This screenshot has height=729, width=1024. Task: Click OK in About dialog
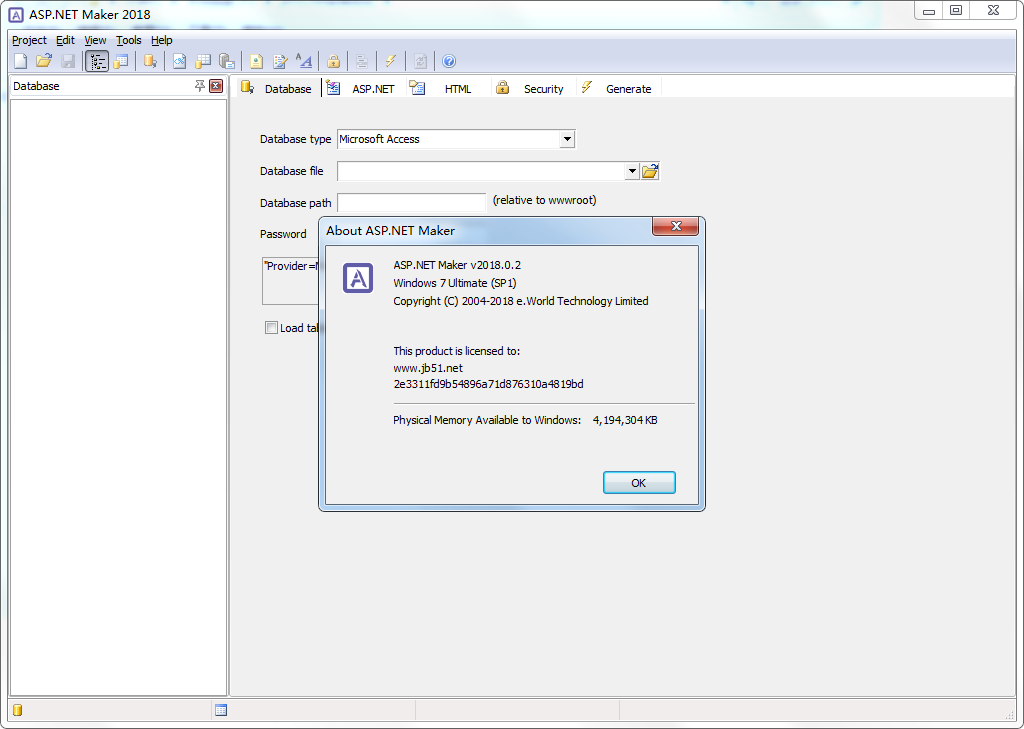639,483
